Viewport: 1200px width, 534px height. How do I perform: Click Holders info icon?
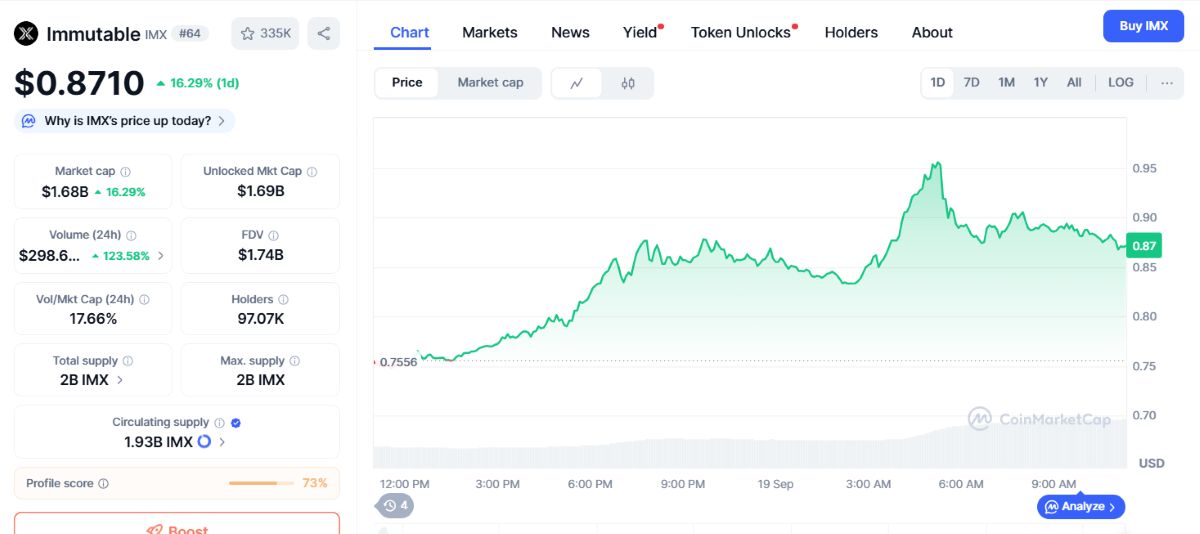283,299
